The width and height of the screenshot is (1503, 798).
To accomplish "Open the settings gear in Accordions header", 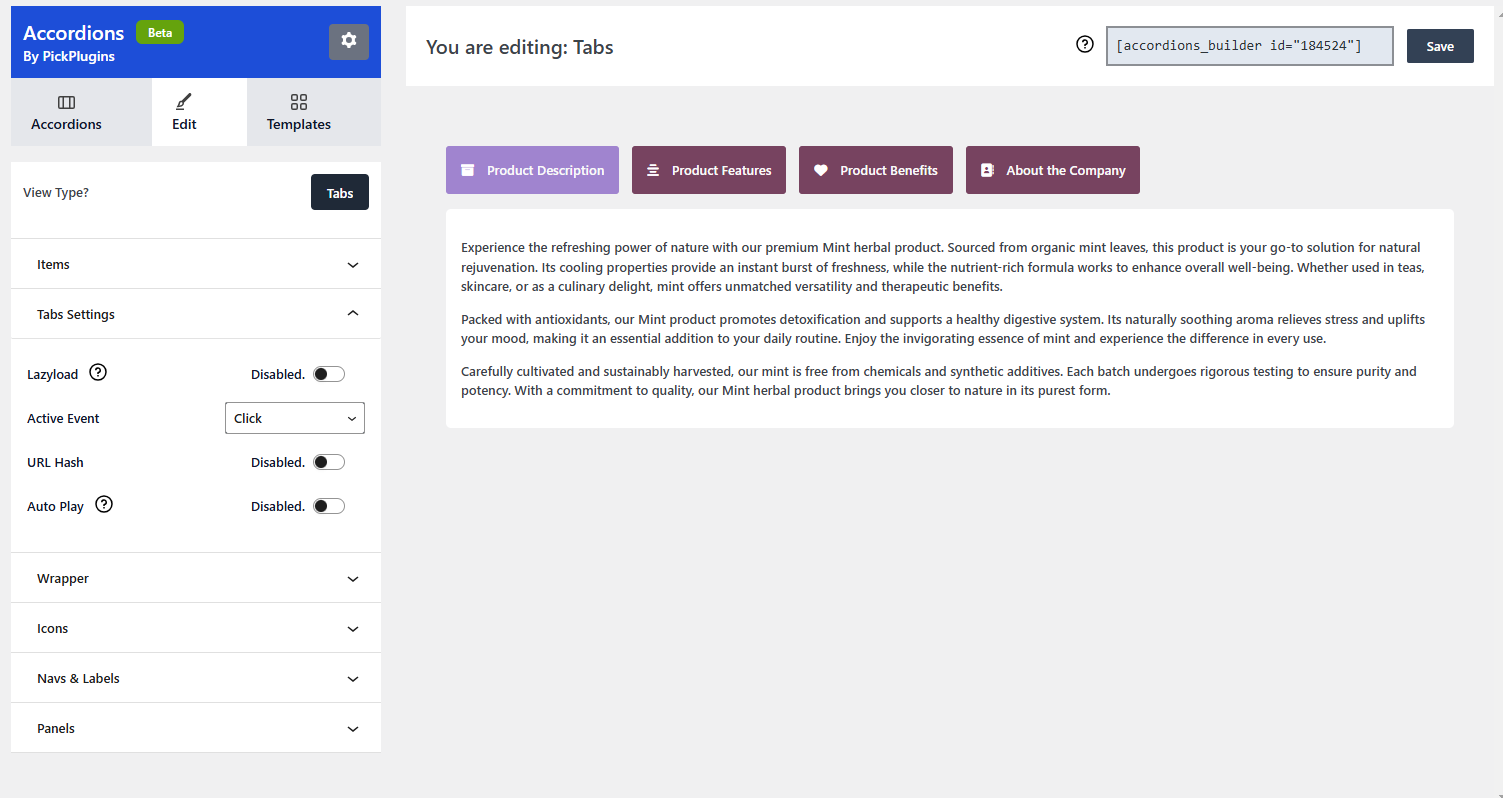I will pos(348,41).
